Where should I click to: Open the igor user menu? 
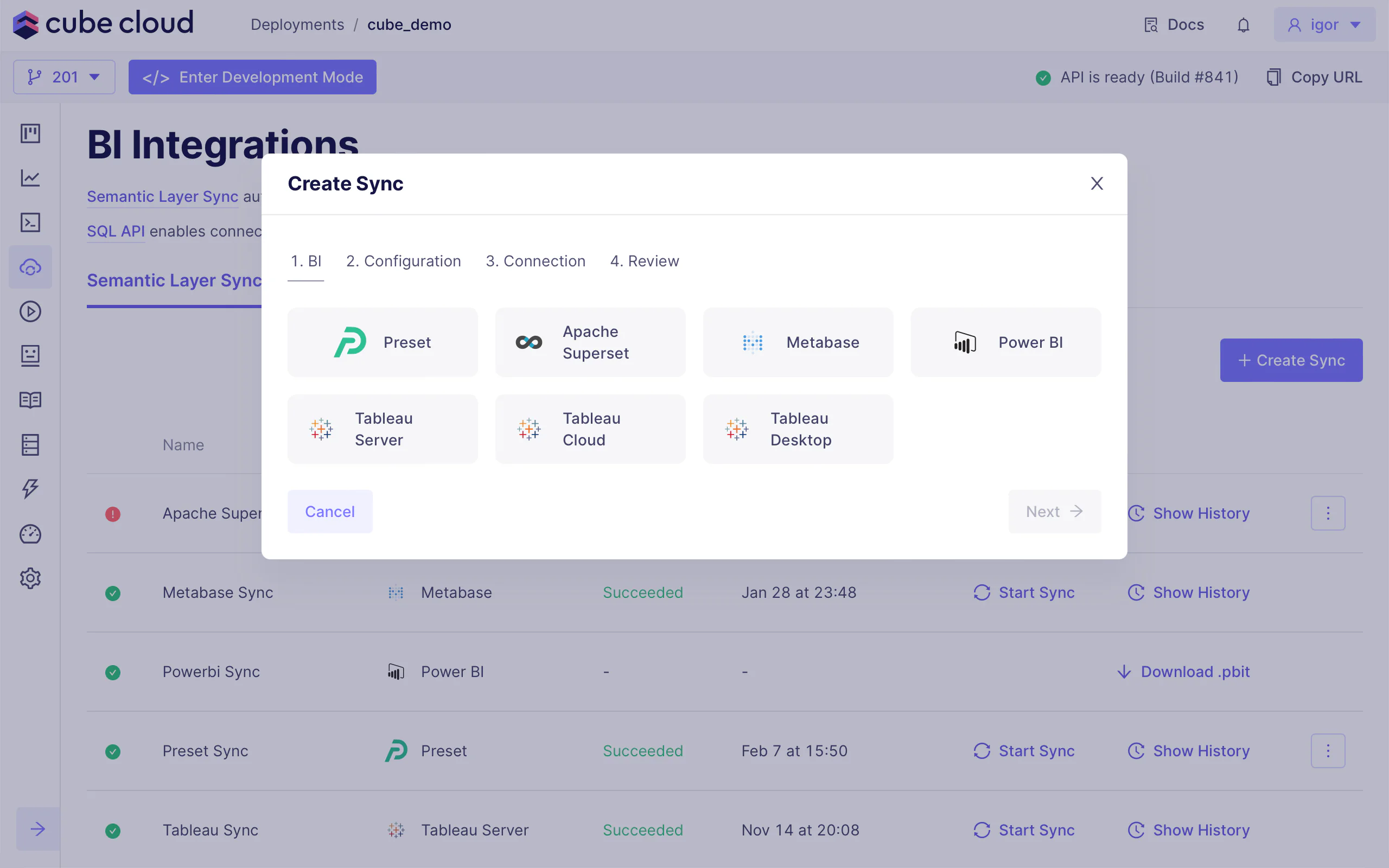(x=1323, y=25)
